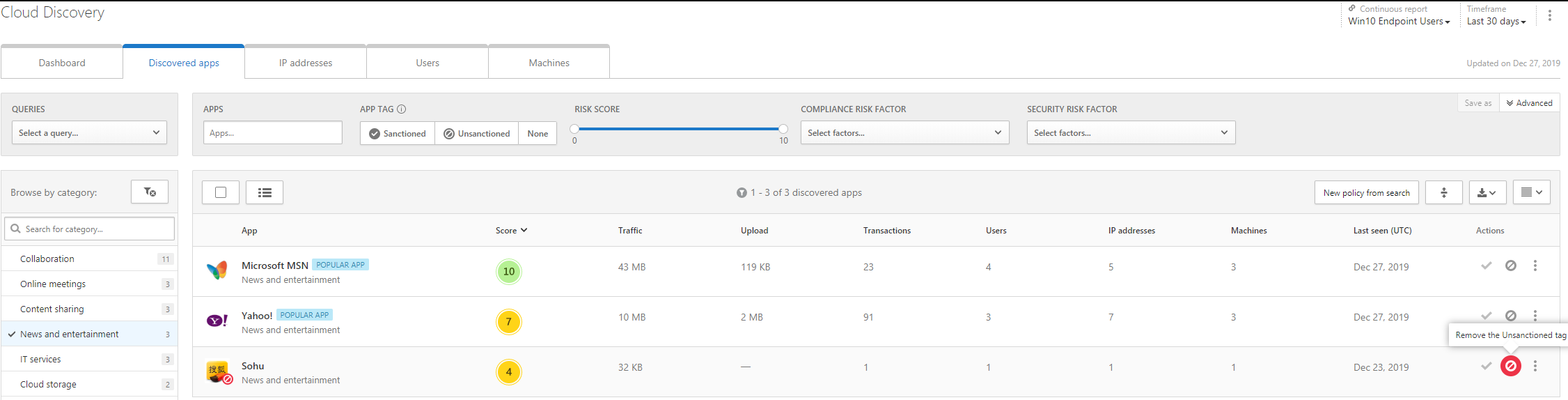Click the Transactions column header

[x=887, y=230]
